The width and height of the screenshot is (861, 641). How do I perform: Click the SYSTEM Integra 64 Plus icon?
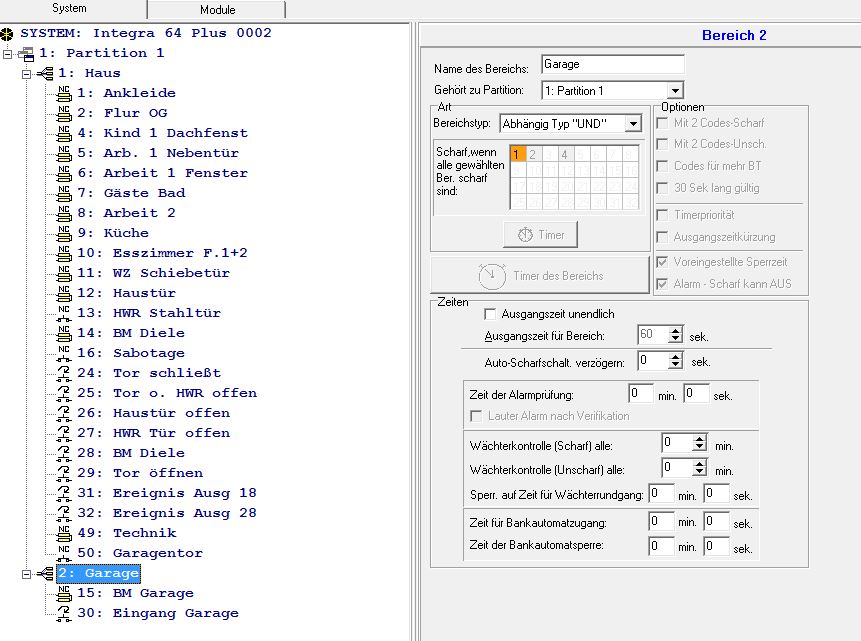tap(9, 33)
